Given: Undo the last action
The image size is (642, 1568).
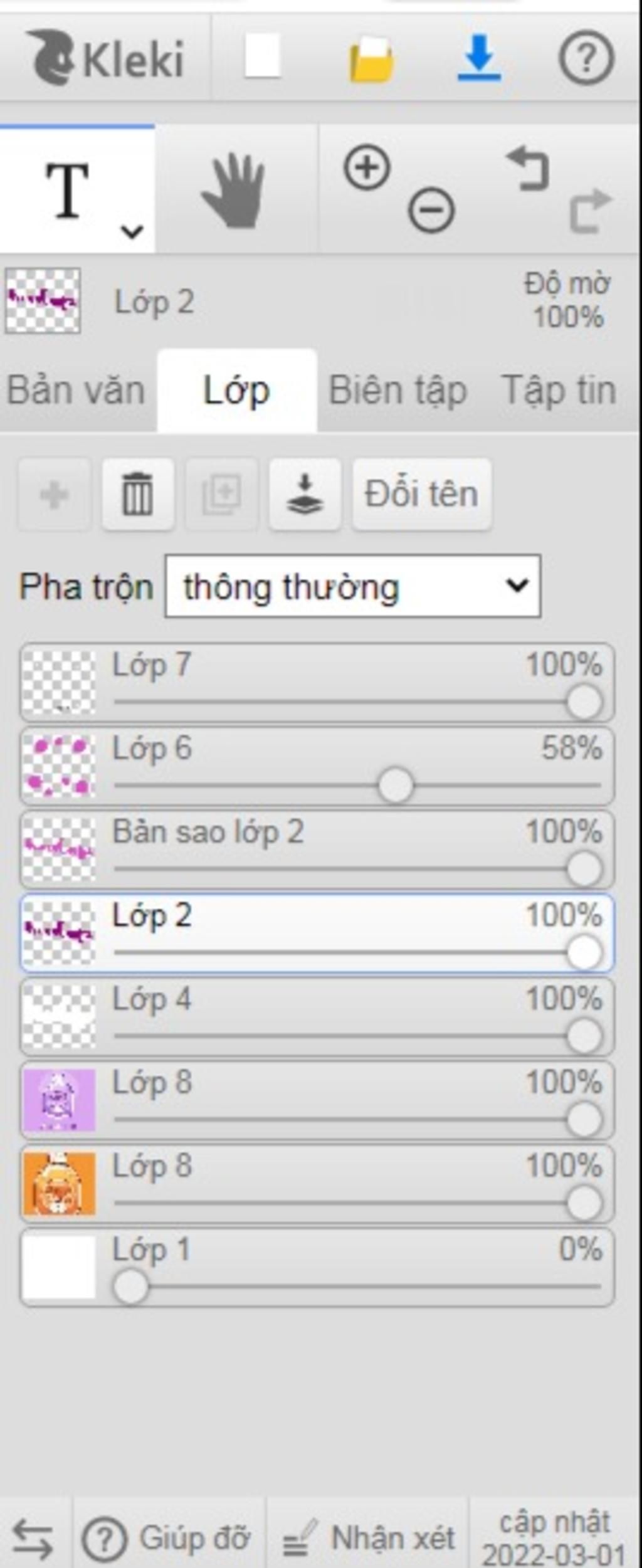Looking at the screenshot, I should 528,168.
